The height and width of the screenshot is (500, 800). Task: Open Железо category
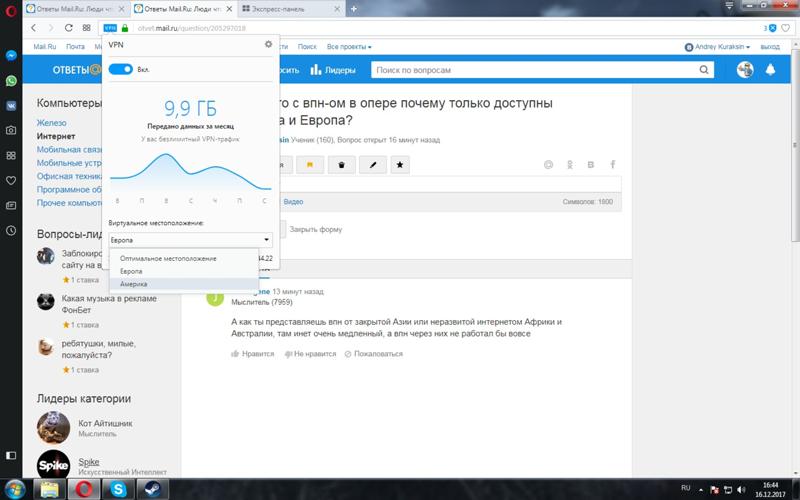pyautogui.click(x=52, y=123)
